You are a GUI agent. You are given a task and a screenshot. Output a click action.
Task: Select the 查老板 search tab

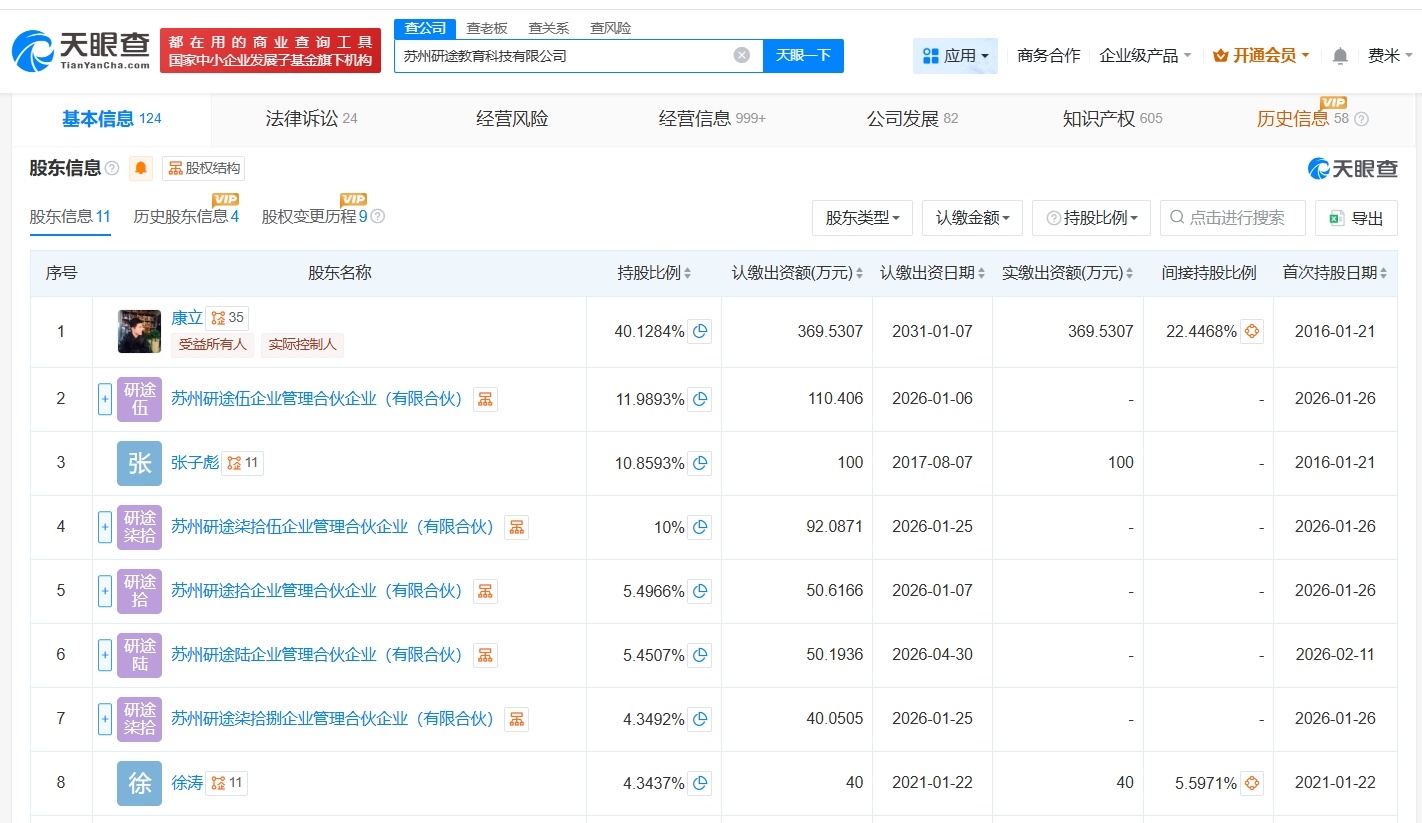point(487,28)
